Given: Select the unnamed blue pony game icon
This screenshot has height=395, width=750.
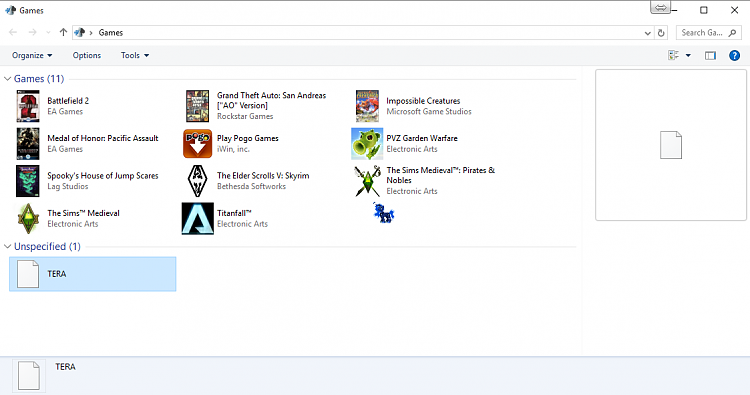Looking at the screenshot, I should coord(384,213).
